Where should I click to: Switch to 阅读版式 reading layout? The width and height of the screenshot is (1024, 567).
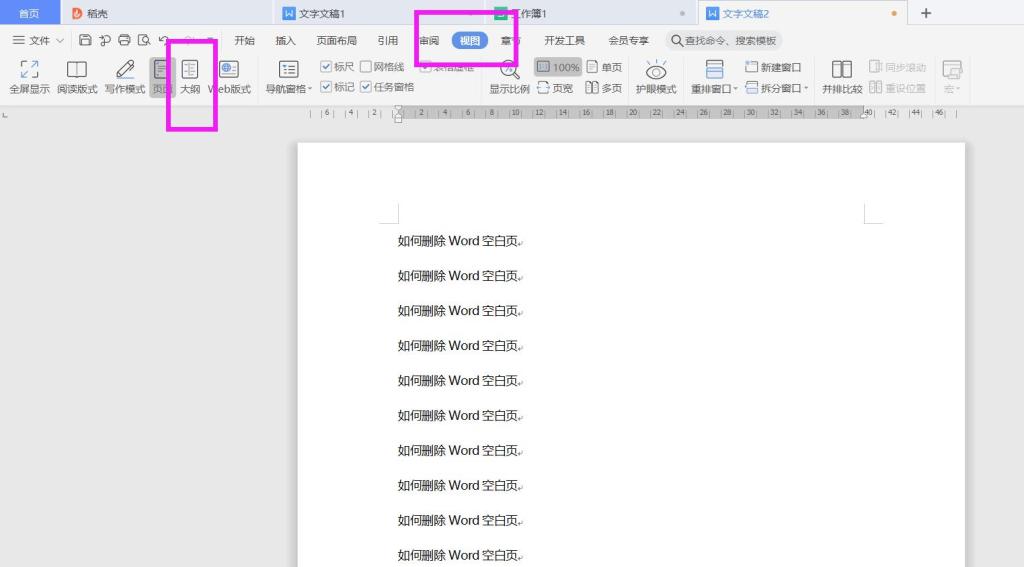click(77, 77)
